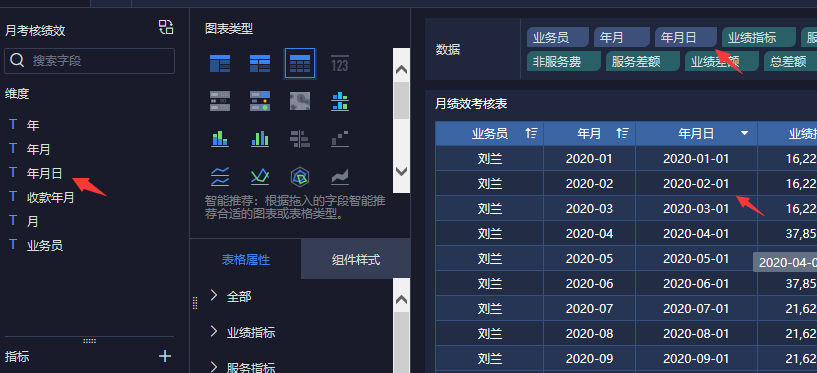
Task: Click the magnifier icon in field search
Action: [17, 60]
